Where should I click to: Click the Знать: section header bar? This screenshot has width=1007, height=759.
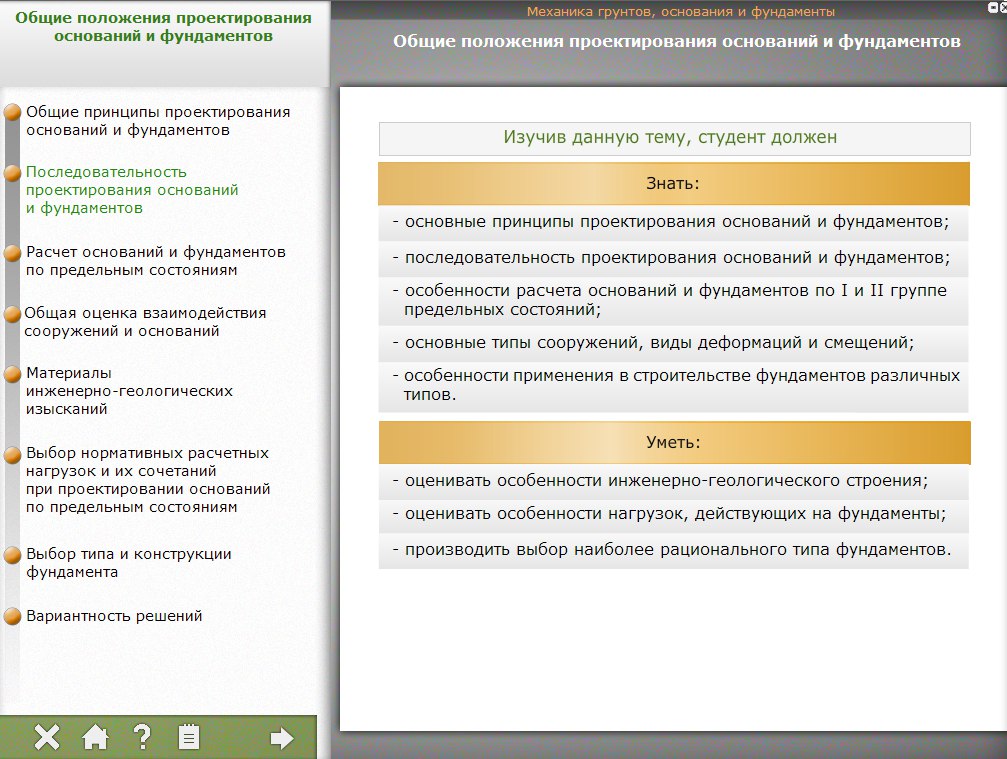674,184
